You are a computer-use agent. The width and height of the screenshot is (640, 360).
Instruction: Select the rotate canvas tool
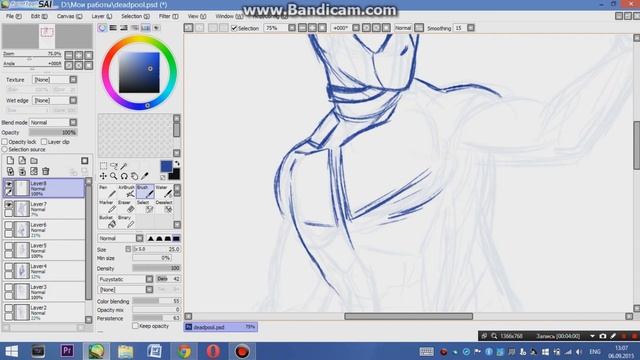tap(124, 176)
